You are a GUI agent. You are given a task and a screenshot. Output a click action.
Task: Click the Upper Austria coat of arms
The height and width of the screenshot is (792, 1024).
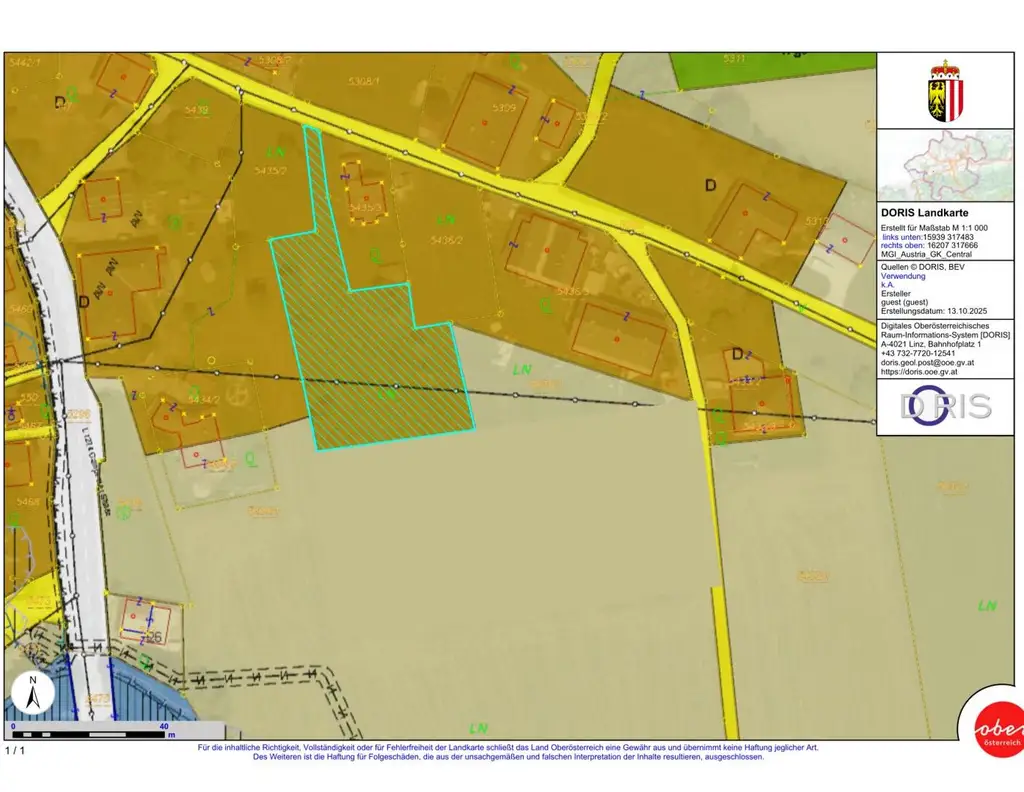tap(946, 91)
